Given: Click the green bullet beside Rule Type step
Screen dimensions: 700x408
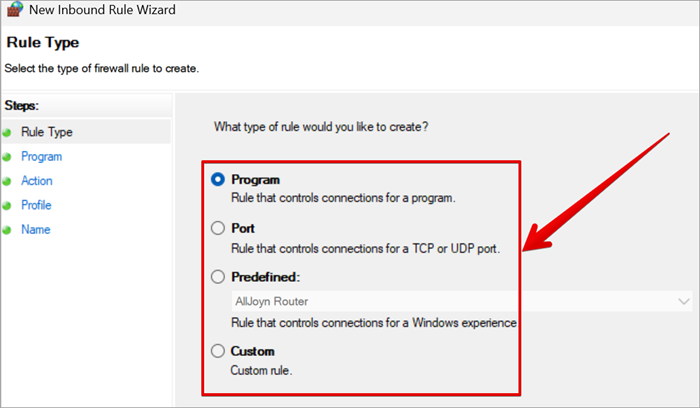Looking at the screenshot, I should point(8,133).
